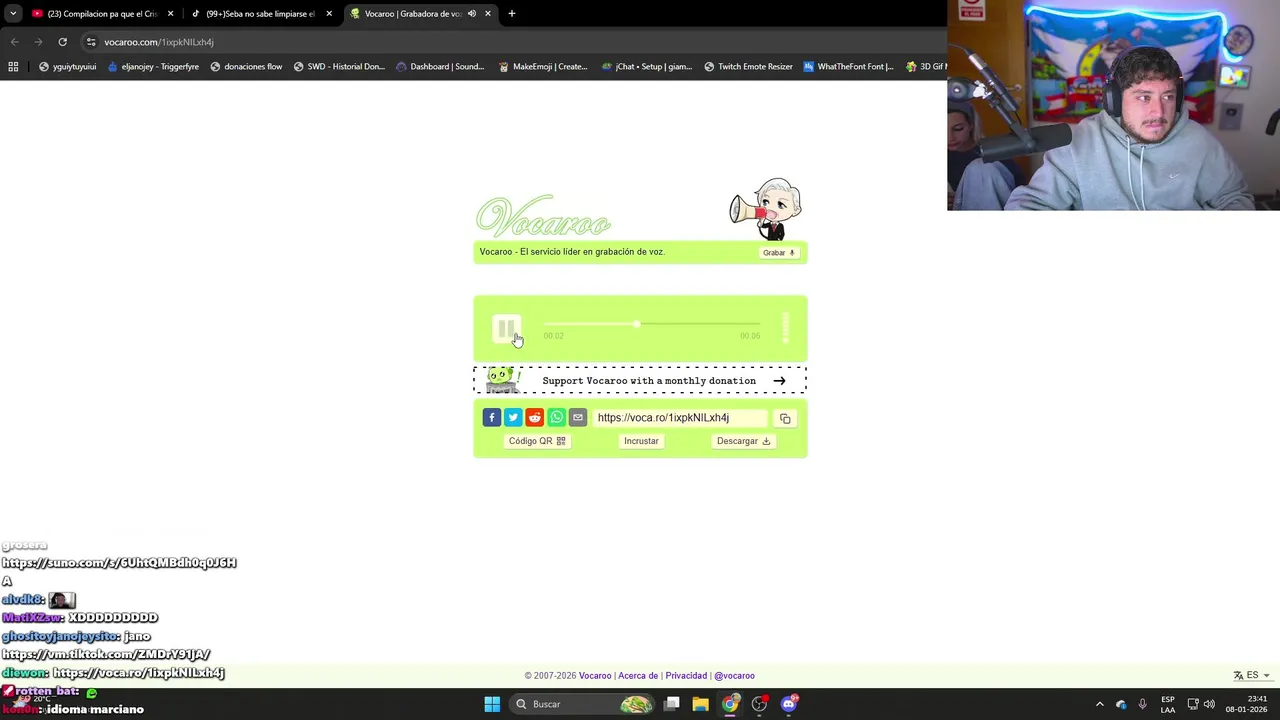Open the Código QR button

coord(537,441)
